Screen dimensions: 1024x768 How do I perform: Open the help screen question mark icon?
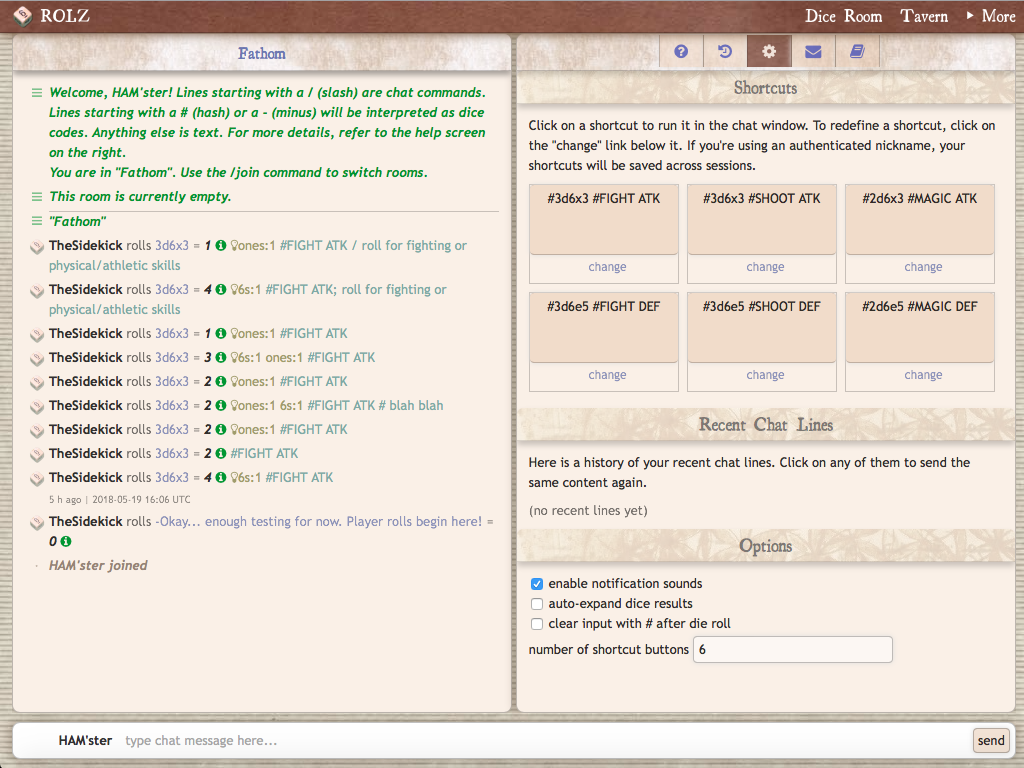(x=681, y=51)
